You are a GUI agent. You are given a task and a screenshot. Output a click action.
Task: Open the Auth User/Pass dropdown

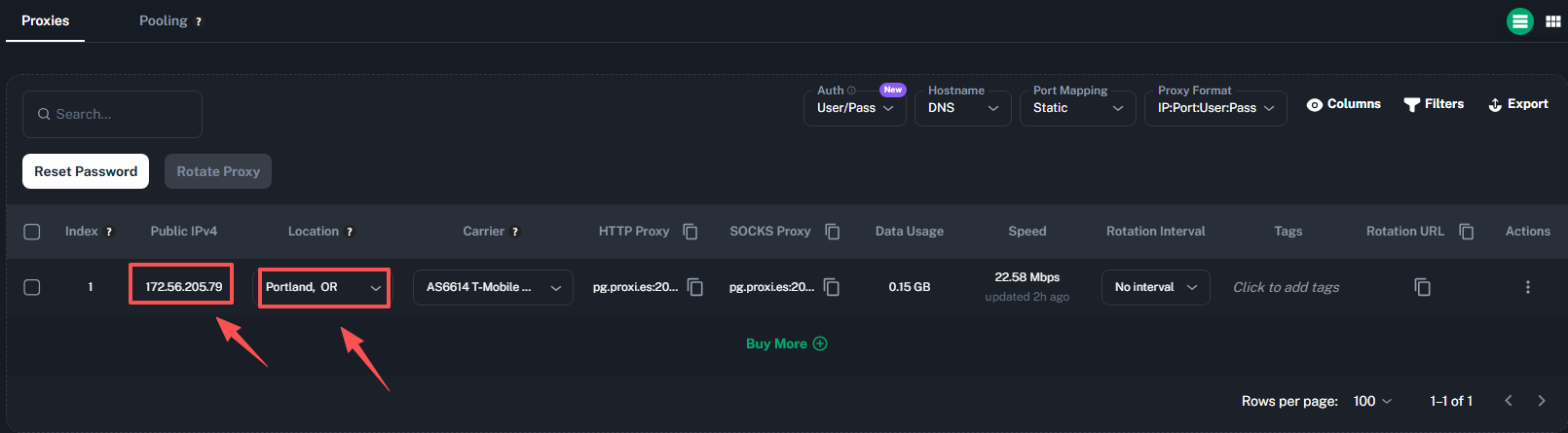tap(854, 108)
